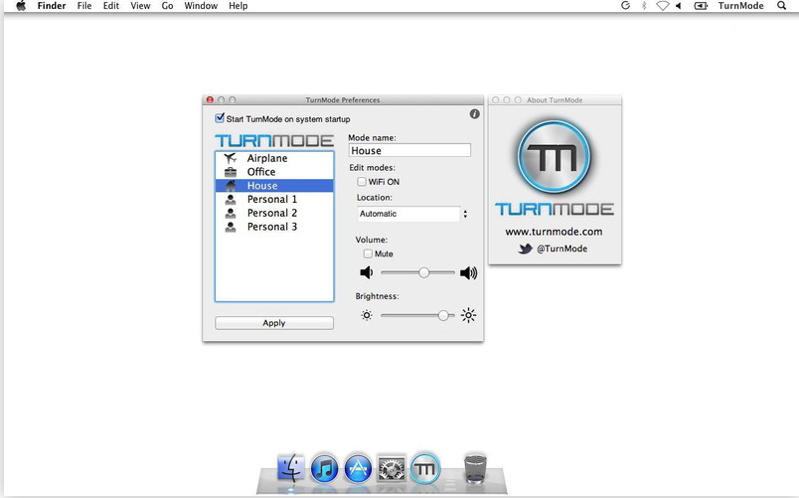Screen dimensions: 799x498
Task: Open the Edit menu
Action: click(x=111, y=6)
